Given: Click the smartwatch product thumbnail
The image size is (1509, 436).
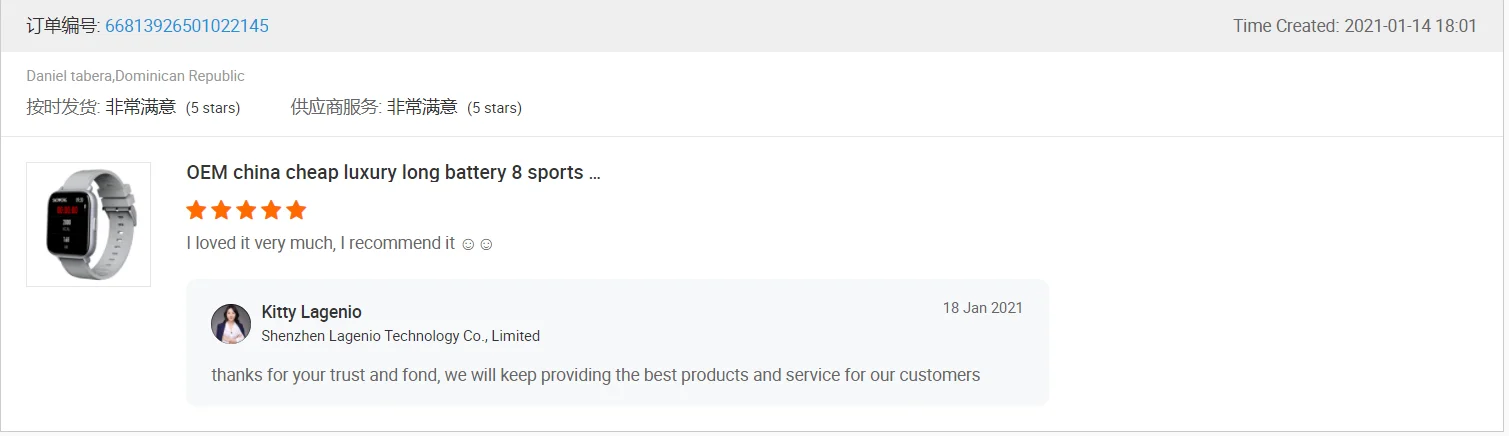Looking at the screenshot, I should (88, 224).
